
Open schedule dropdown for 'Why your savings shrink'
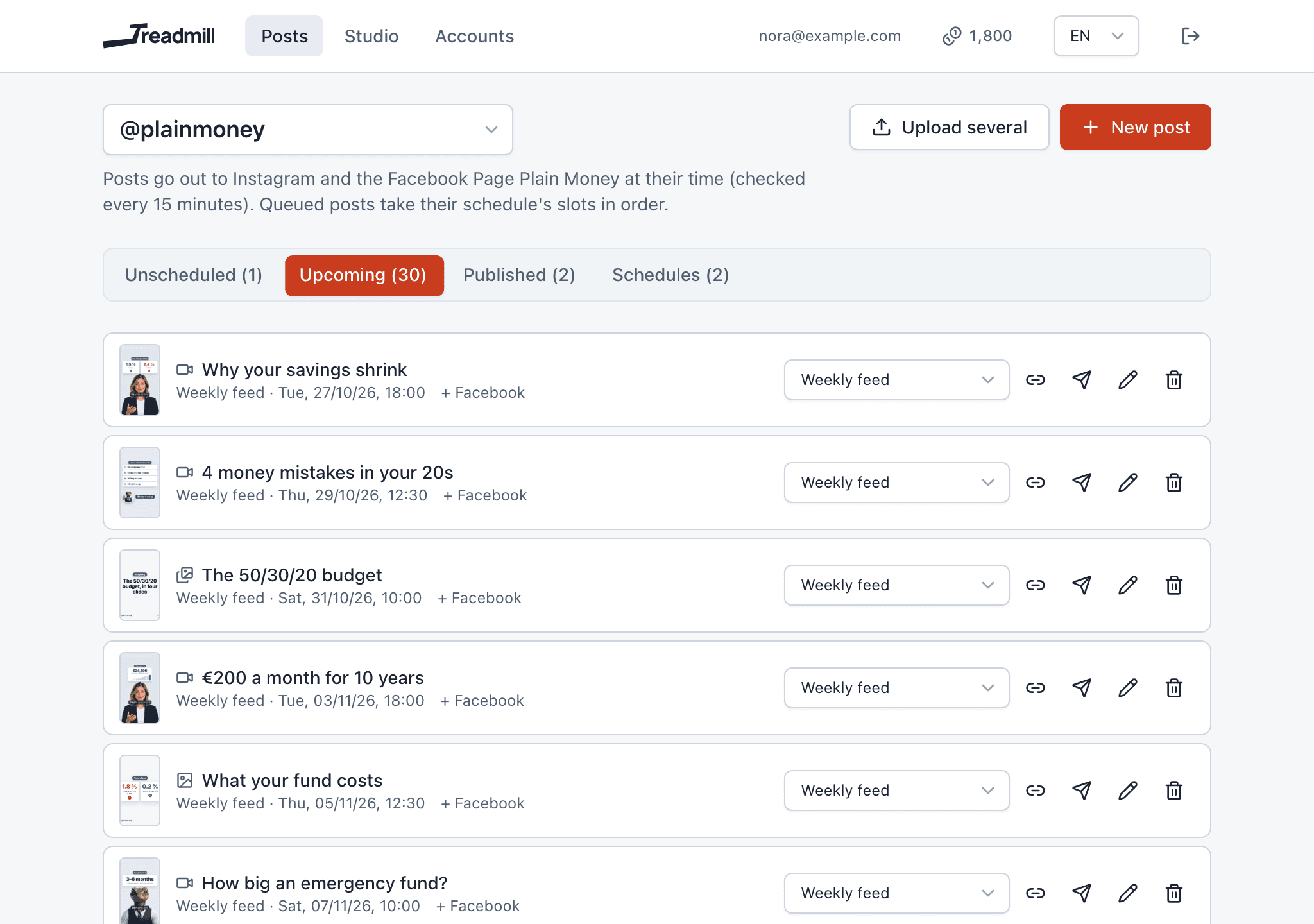896,380
